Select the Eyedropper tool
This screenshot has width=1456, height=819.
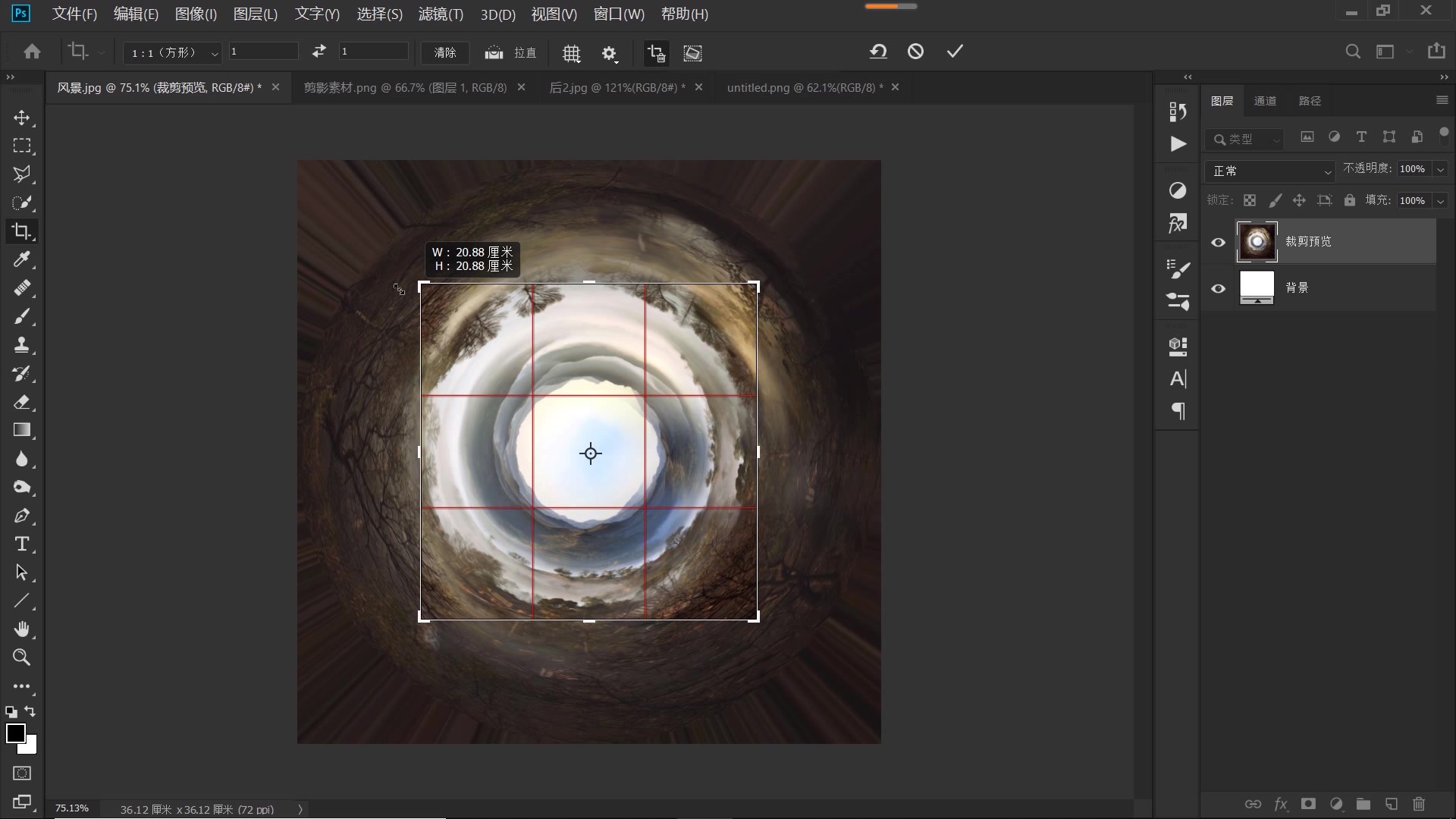click(21, 259)
